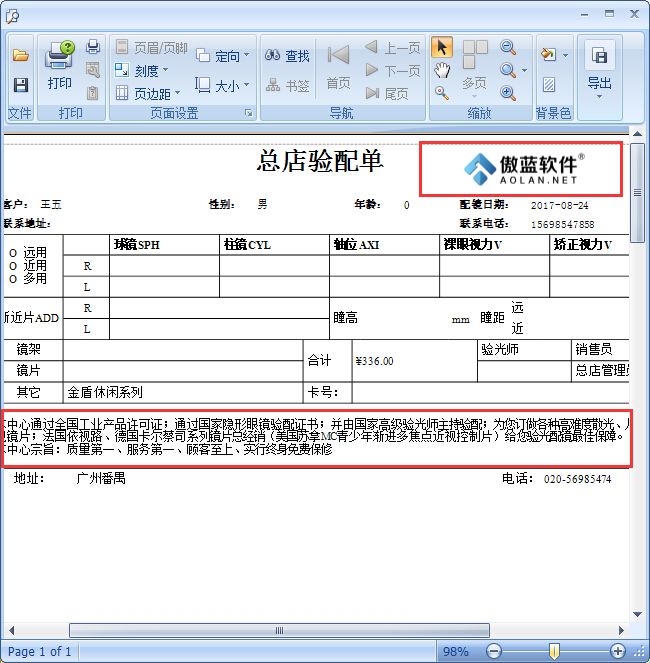Select the hand pan tool

442,70
